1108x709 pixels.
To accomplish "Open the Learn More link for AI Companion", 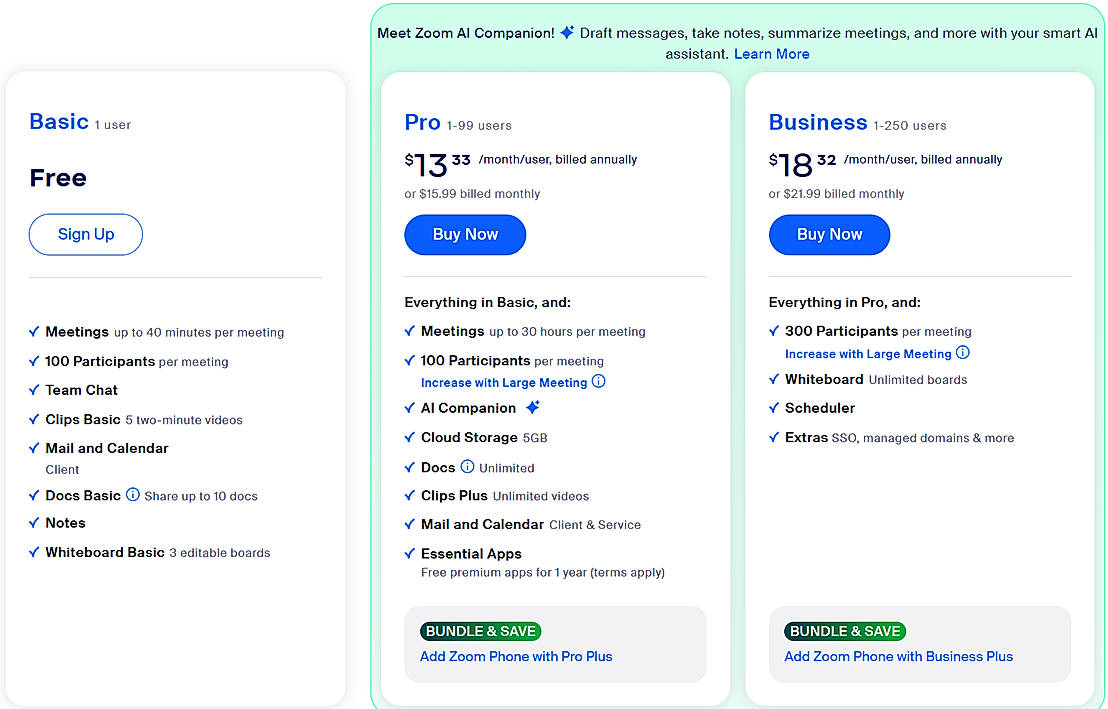I will (x=772, y=54).
